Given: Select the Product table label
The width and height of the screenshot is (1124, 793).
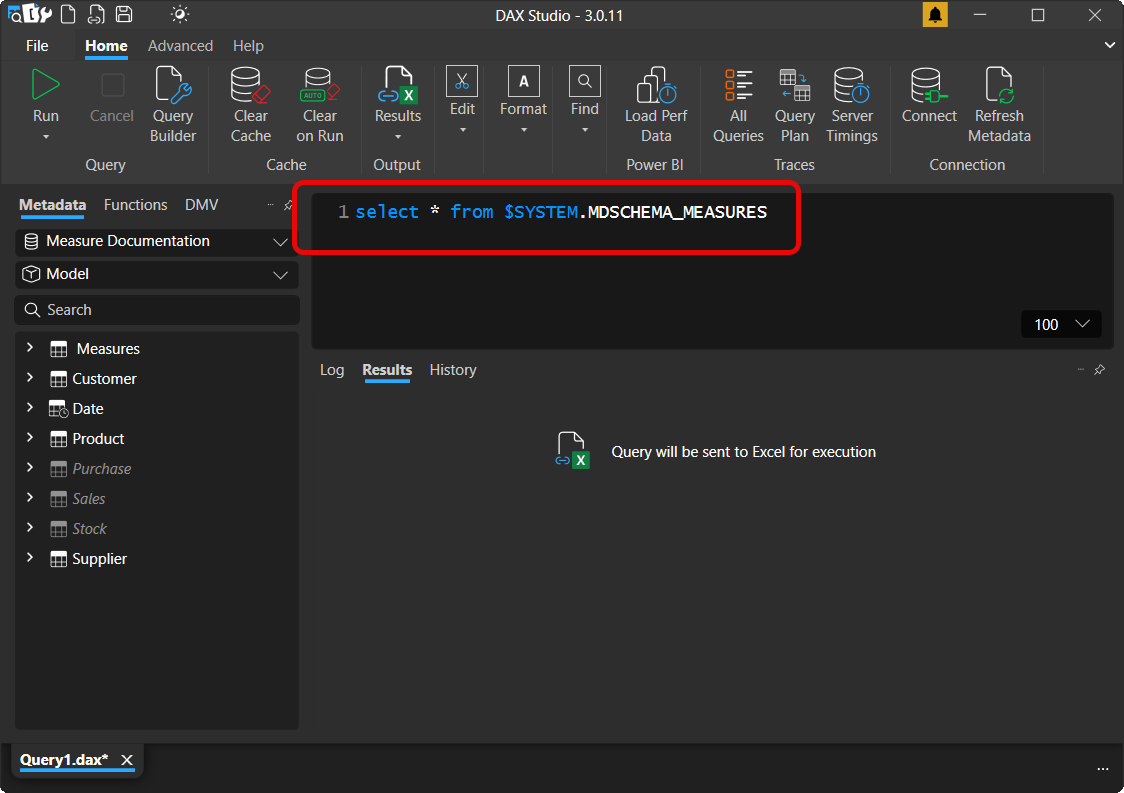Looking at the screenshot, I should (x=98, y=439).
